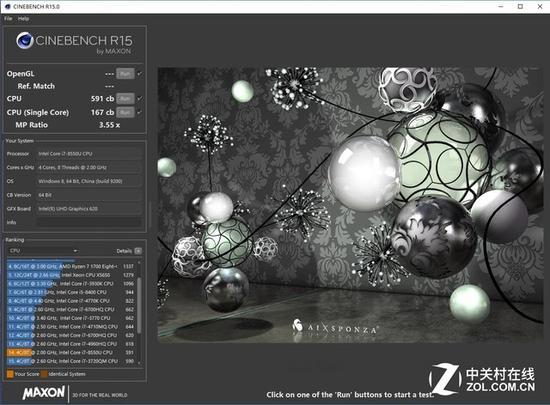Screen dimensions: 550x405
Task: Select the AMD Ryzen 7 1700 ranking row
Action: click(71, 266)
